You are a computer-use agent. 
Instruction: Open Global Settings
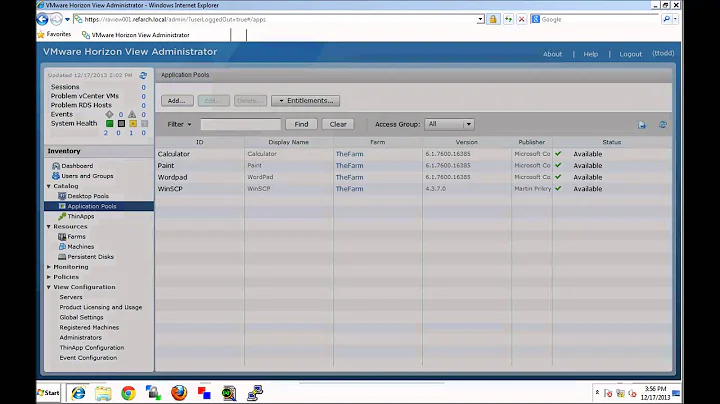pos(81,317)
